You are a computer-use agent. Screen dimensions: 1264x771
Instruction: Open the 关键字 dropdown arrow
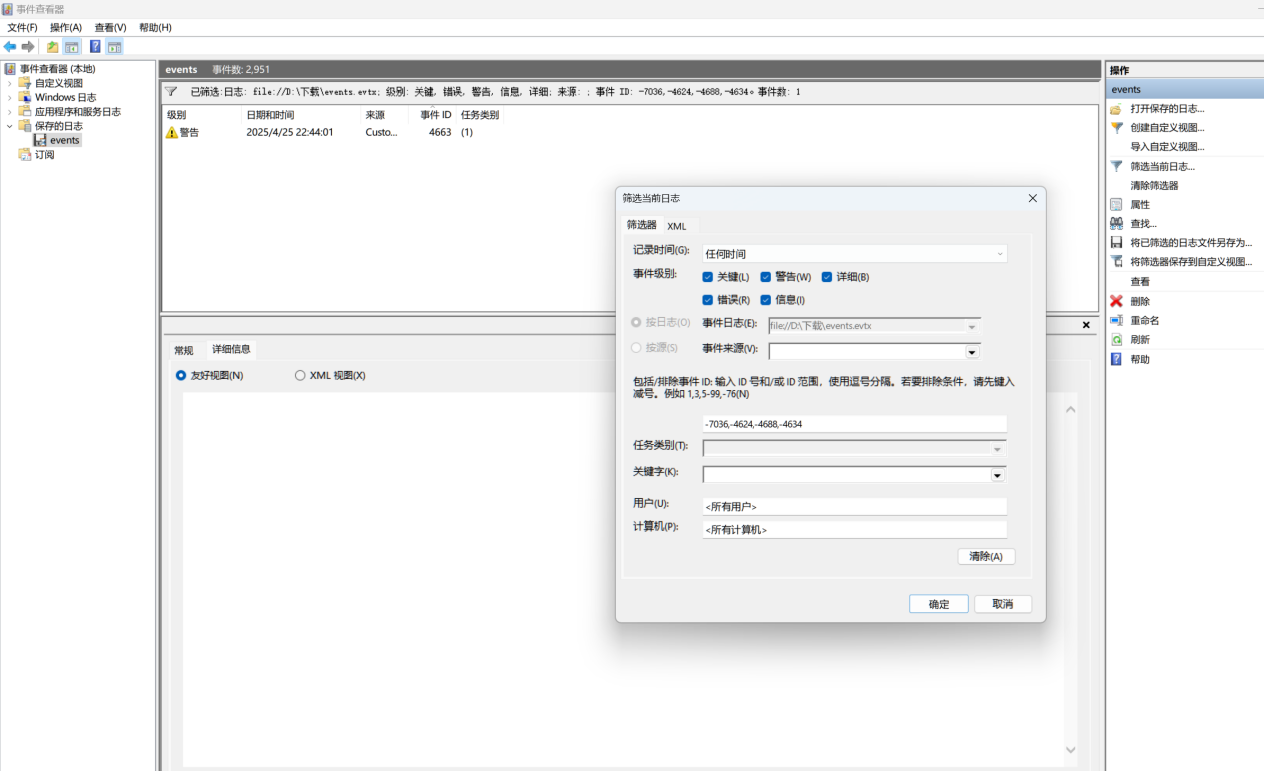pyautogui.click(x=997, y=476)
